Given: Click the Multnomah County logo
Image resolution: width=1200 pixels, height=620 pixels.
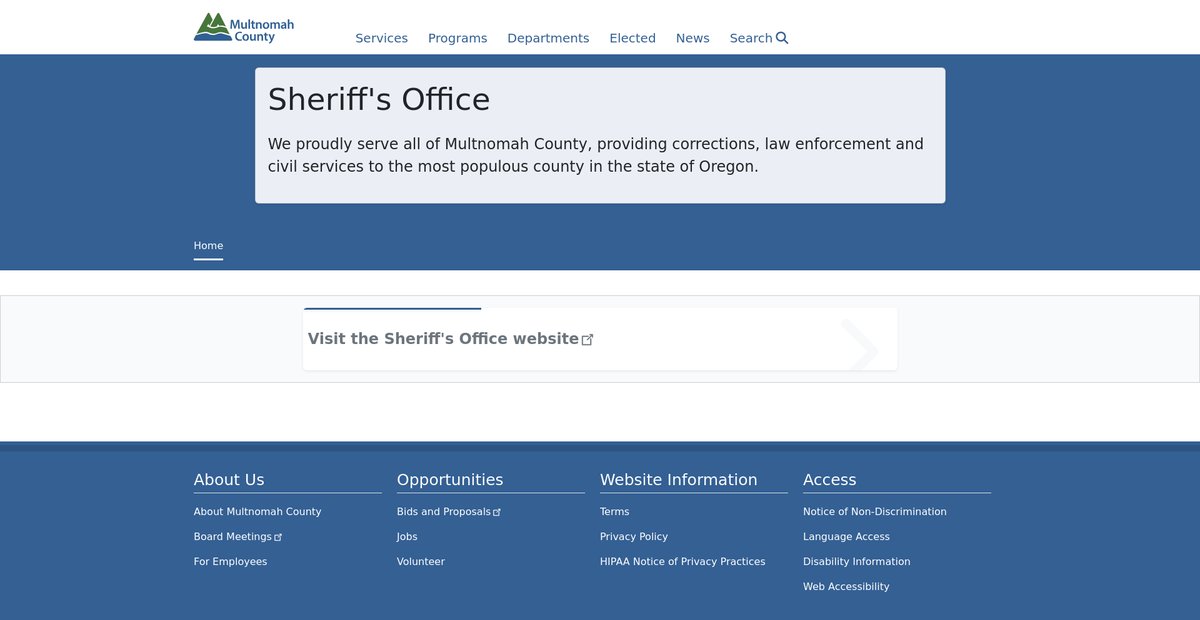Looking at the screenshot, I should pos(244,28).
